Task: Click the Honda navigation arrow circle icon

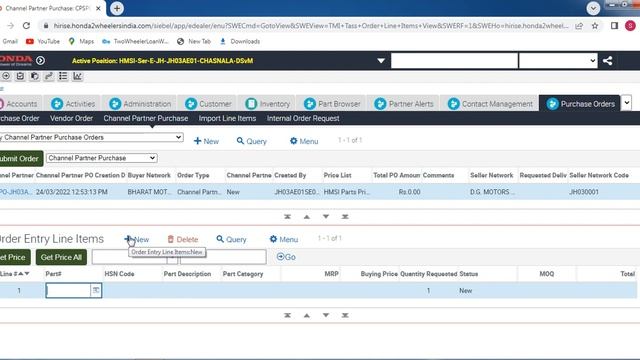Action: click(40, 60)
